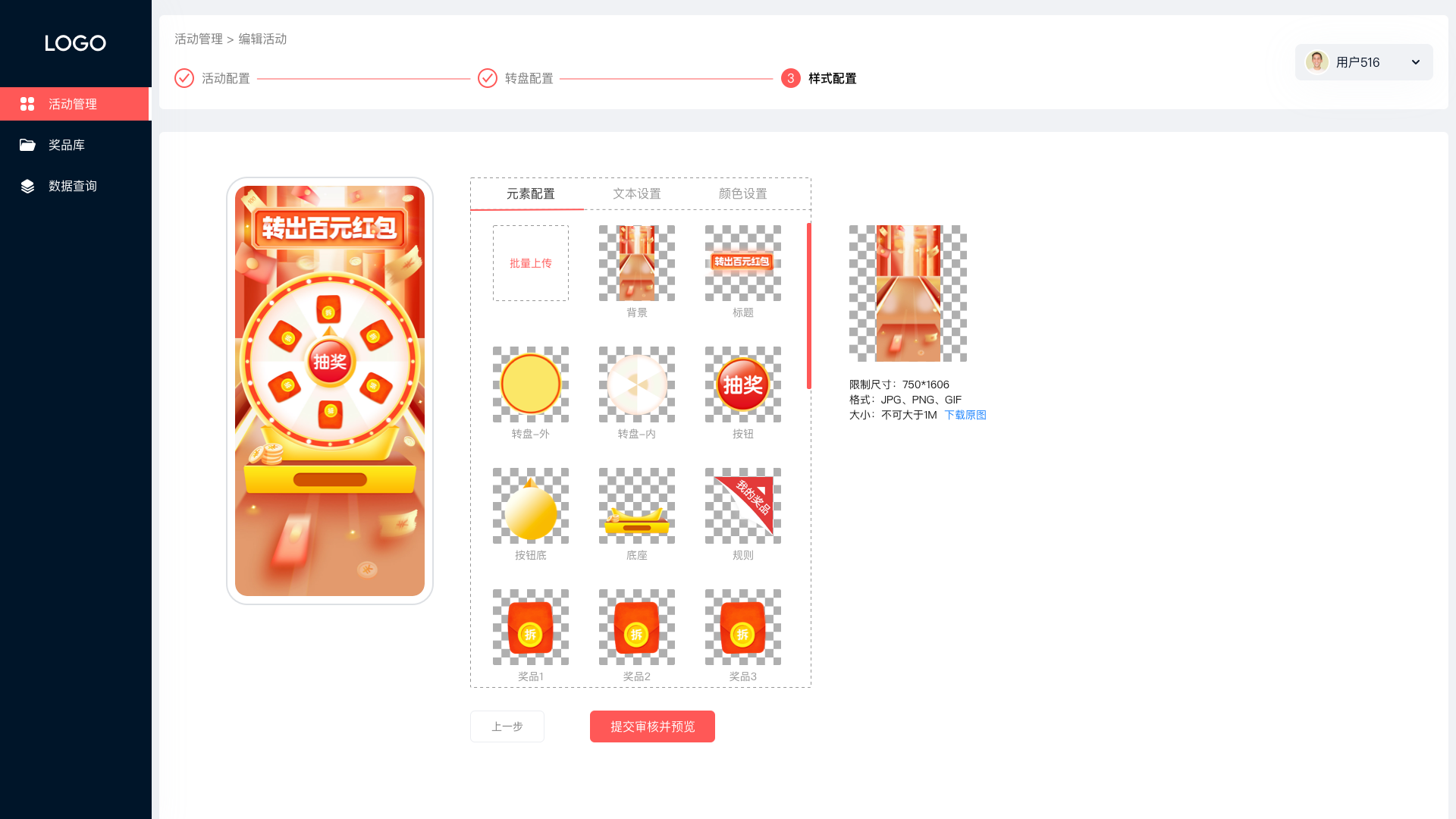Select the 奖品3 red envelope image
The width and height of the screenshot is (1456, 819).
pyautogui.click(x=743, y=627)
